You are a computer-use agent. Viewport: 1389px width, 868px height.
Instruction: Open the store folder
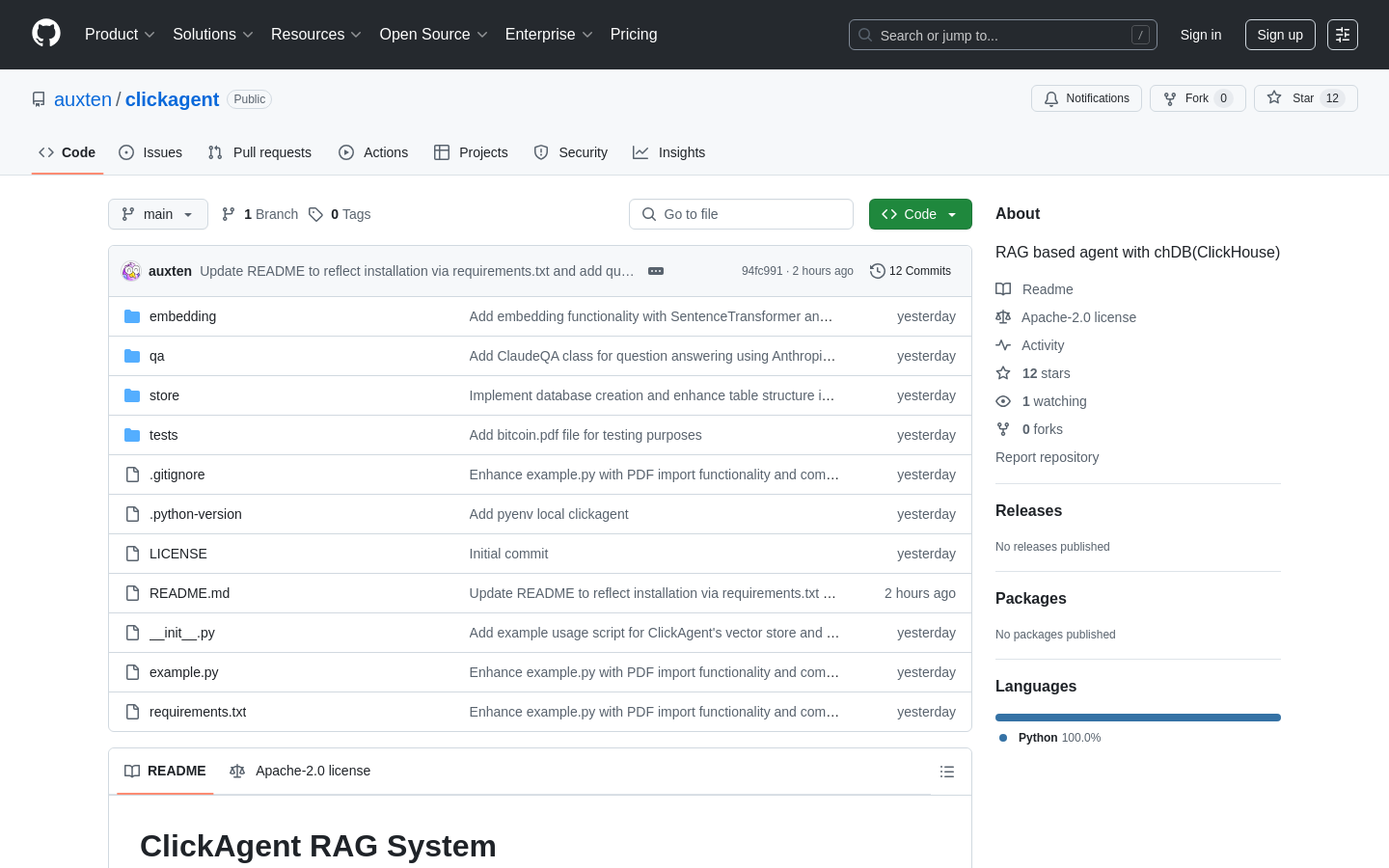click(x=164, y=395)
